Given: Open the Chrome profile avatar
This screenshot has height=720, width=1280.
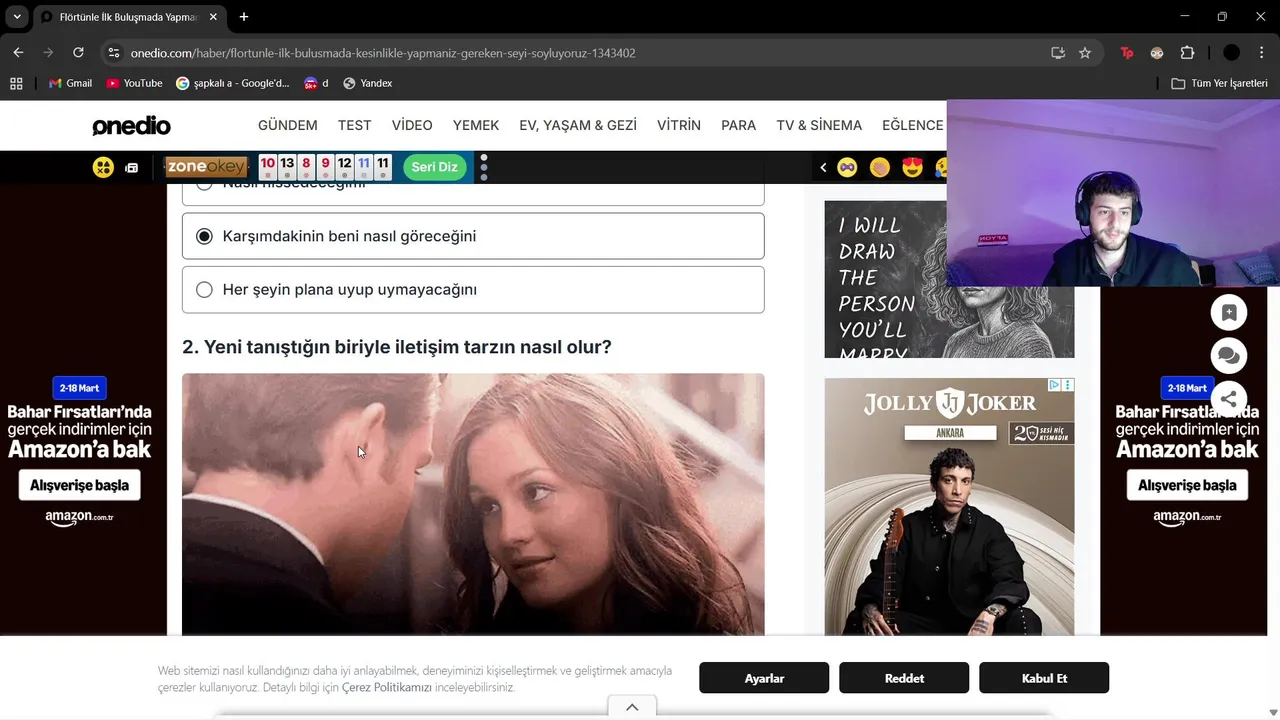Looking at the screenshot, I should tap(1231, 53).
